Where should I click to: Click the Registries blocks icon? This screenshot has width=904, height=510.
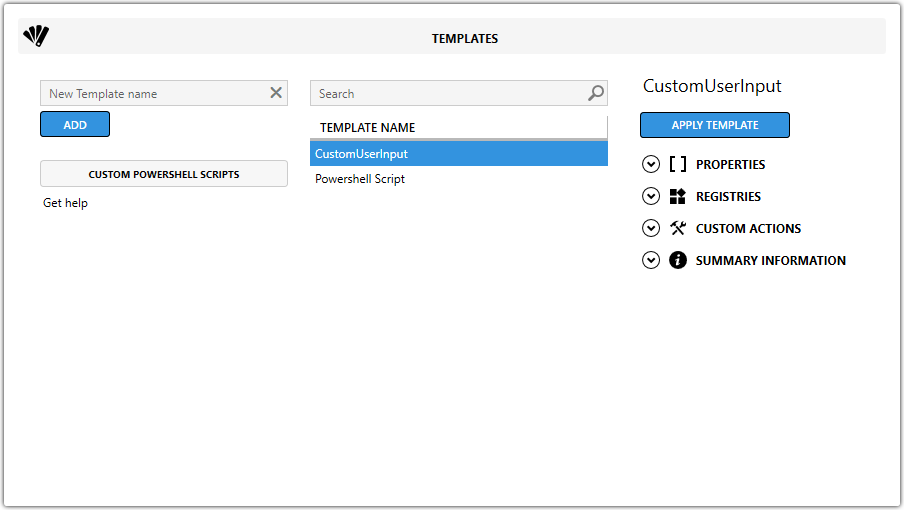(677, 197)
